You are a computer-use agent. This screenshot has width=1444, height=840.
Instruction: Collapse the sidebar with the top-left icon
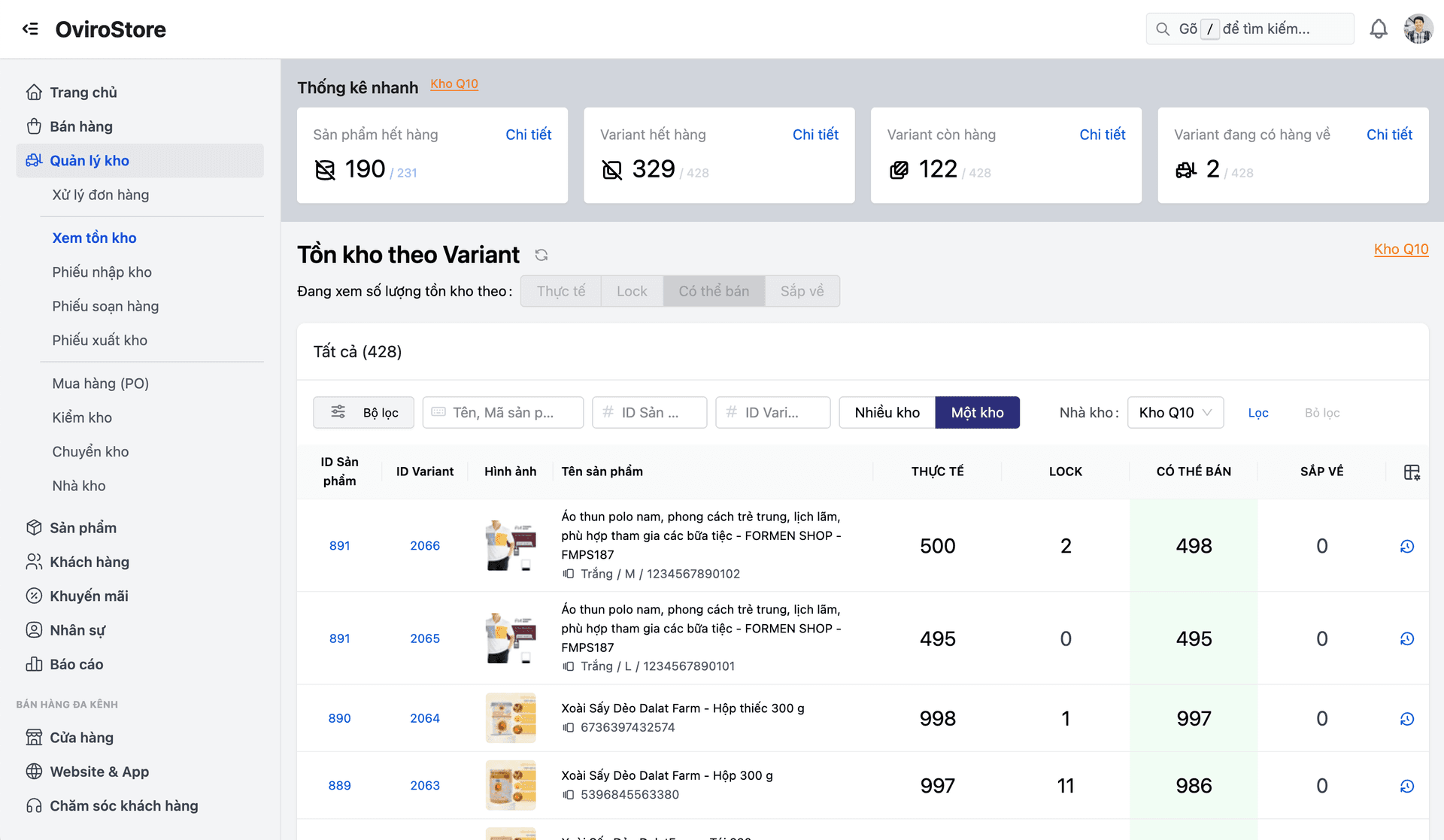(x=30, y=29)
